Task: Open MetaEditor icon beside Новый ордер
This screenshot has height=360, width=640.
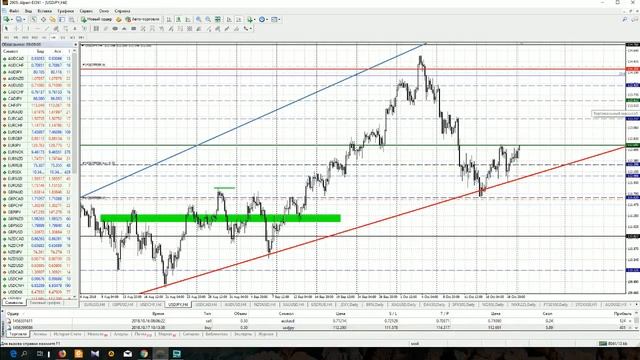Action: click(x=118, y=19)
